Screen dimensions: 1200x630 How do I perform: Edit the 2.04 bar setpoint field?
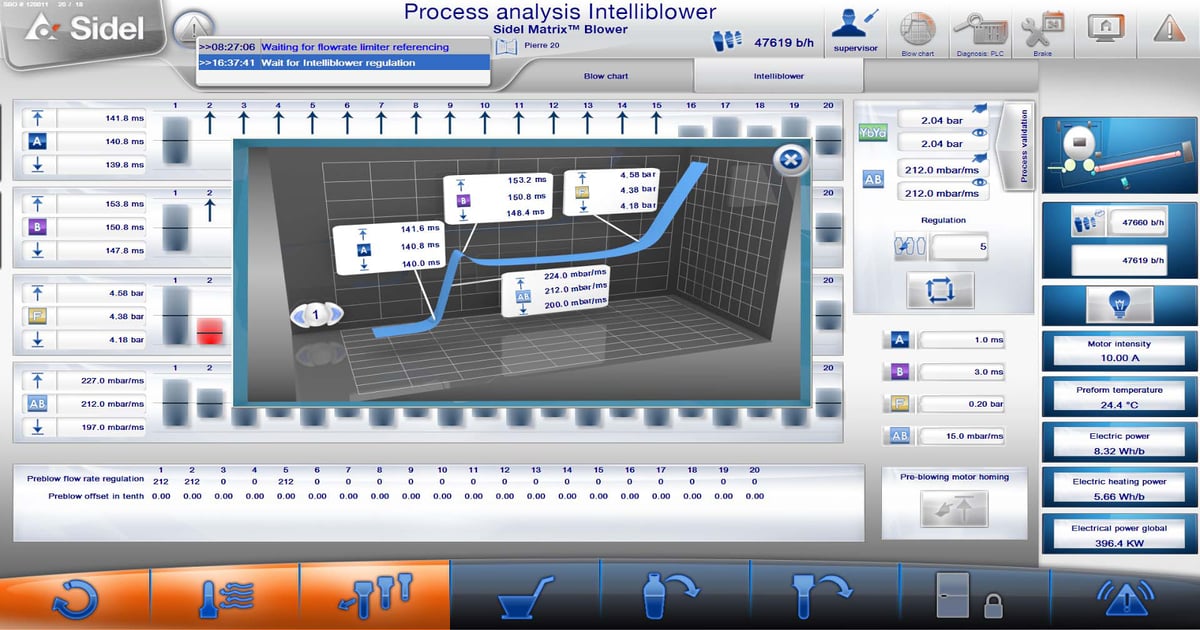(x=942, y=120)
